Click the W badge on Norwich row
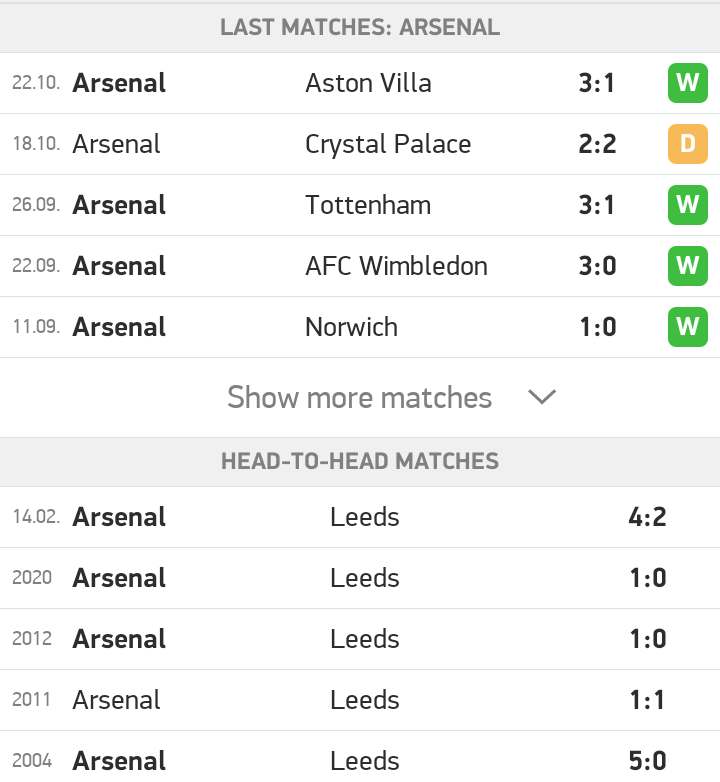 [688, 327]
